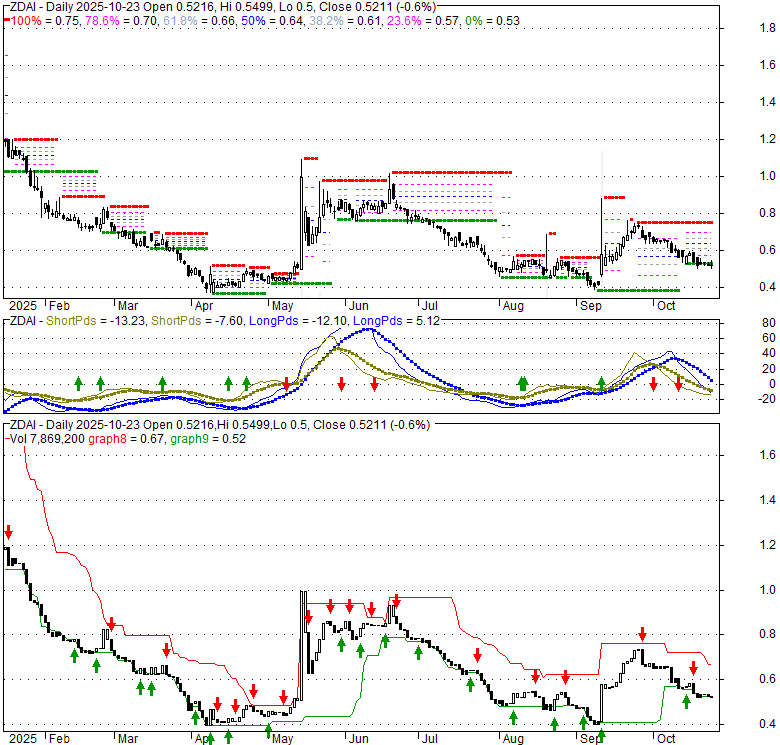The height and width of the screenshot is (745, 780).
Task: Click the first red down arrow at the bottom chart's far left
Action: tap(9, 532)
